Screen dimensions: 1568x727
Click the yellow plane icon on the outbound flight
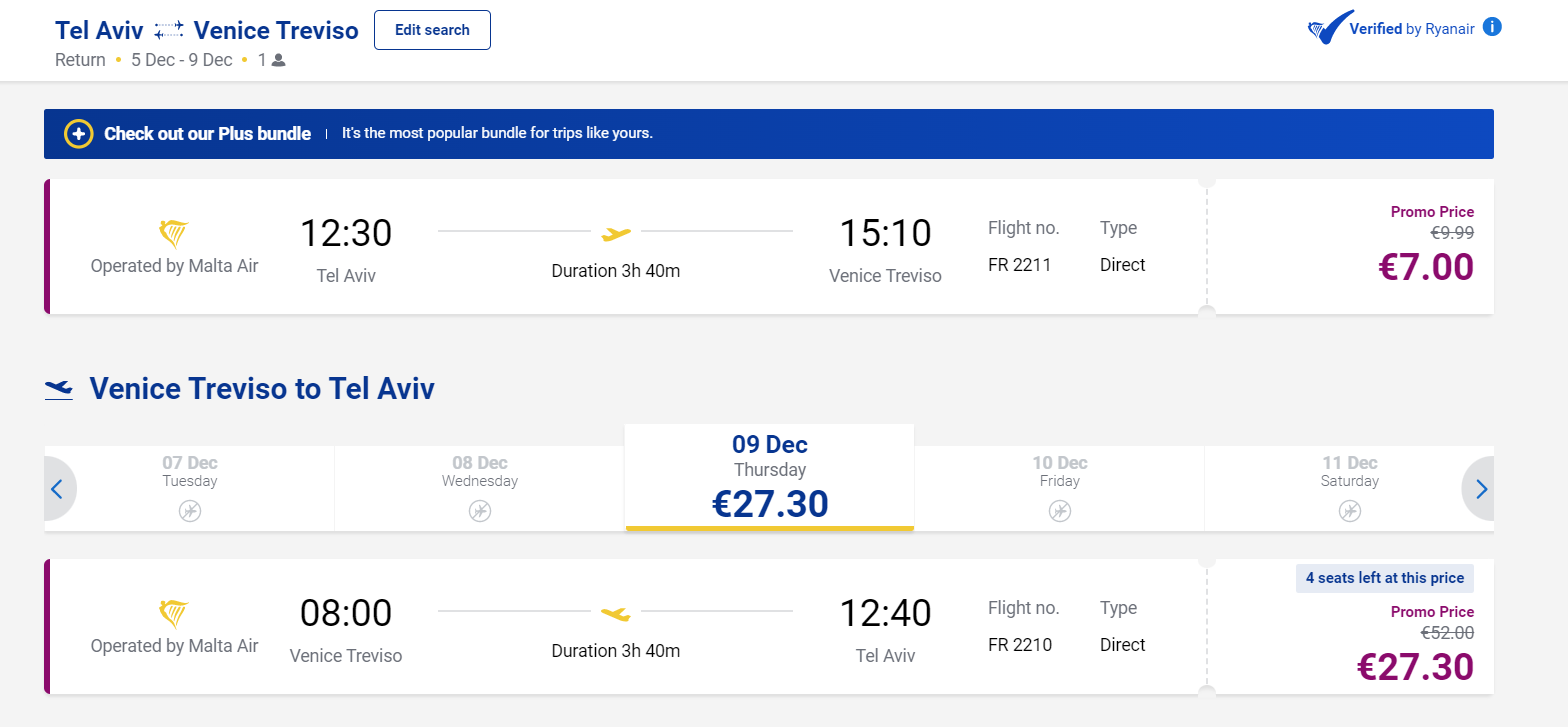click(616, 234)
